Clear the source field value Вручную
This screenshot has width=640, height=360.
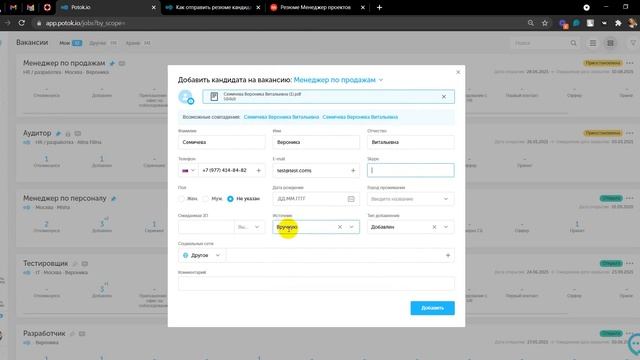tap(340, 227)
